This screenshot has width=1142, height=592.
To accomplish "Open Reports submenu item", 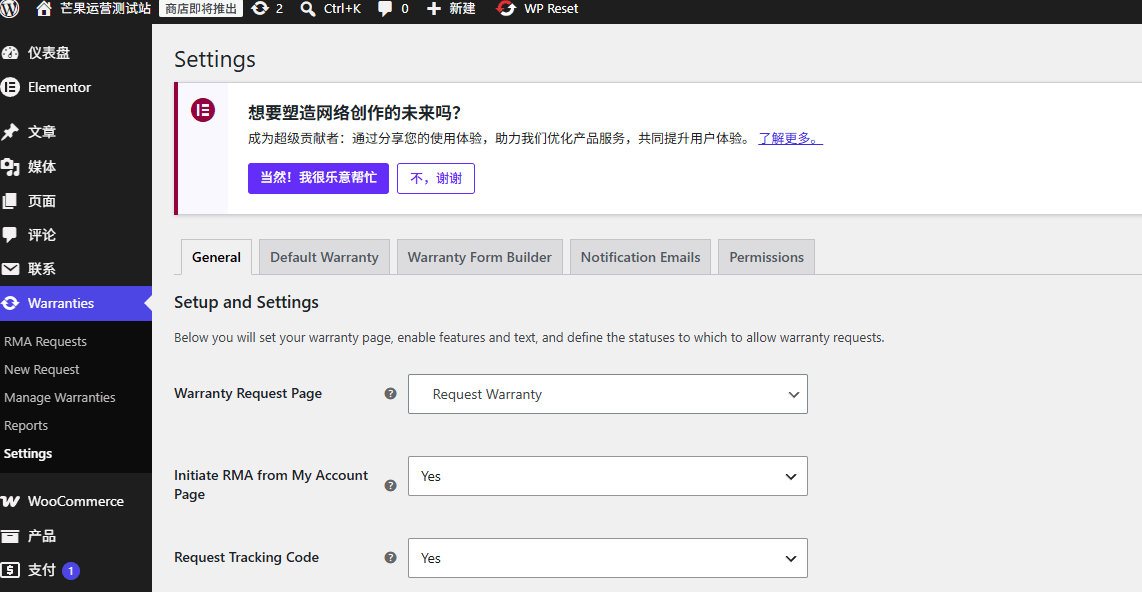I will [25, 425].
